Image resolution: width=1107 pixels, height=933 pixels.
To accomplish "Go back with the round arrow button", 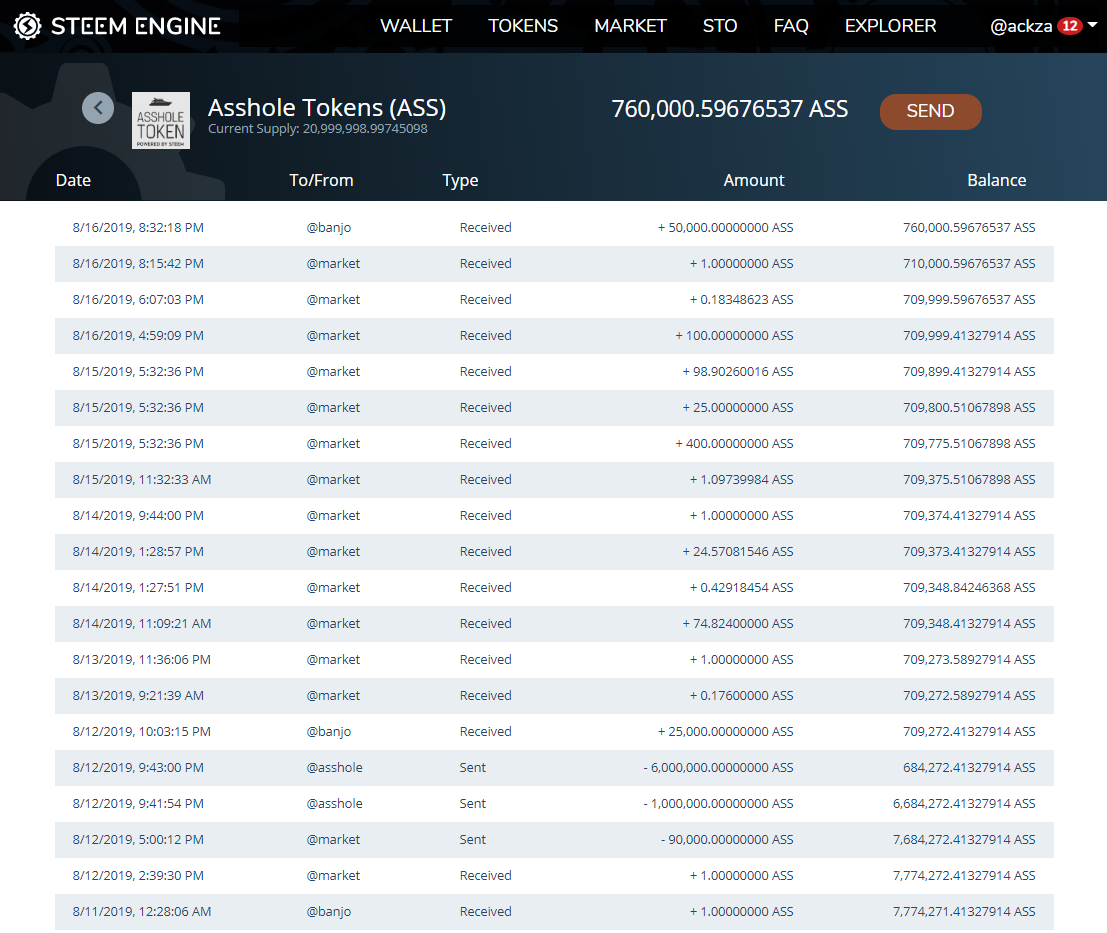I will 98,108.
